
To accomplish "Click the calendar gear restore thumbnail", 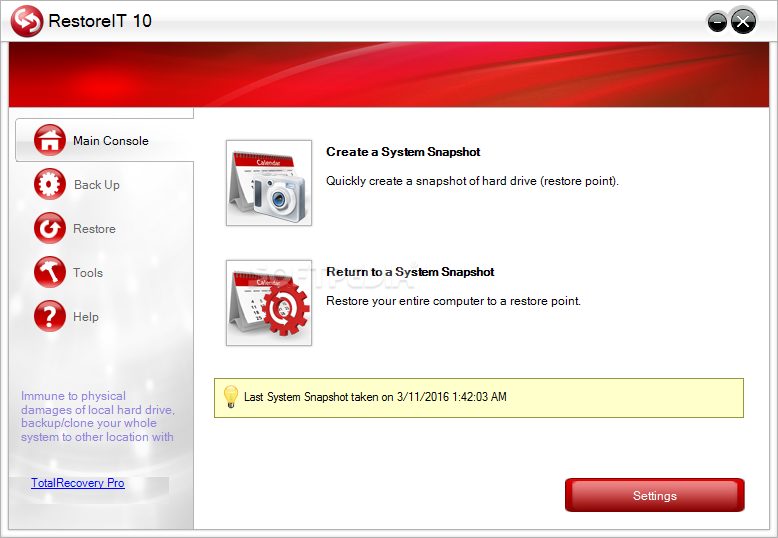I will (x=269, y=303).
